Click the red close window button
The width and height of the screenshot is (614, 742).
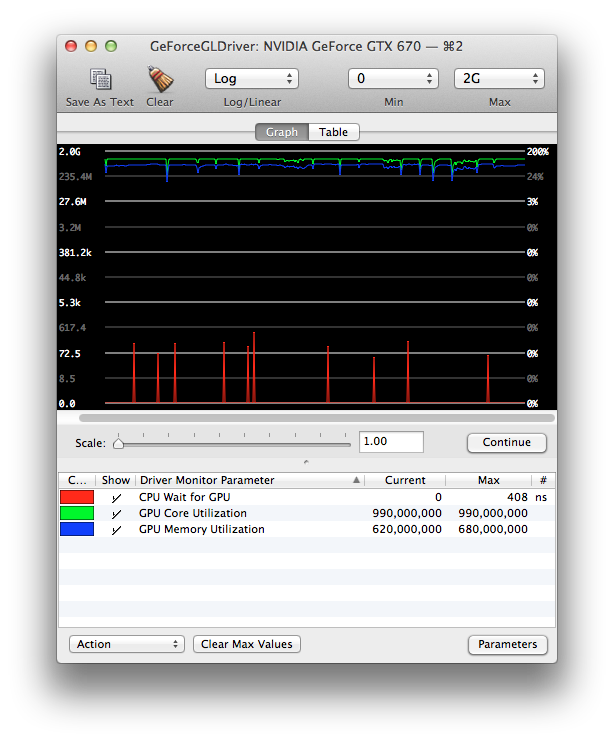tap(71, 46)
